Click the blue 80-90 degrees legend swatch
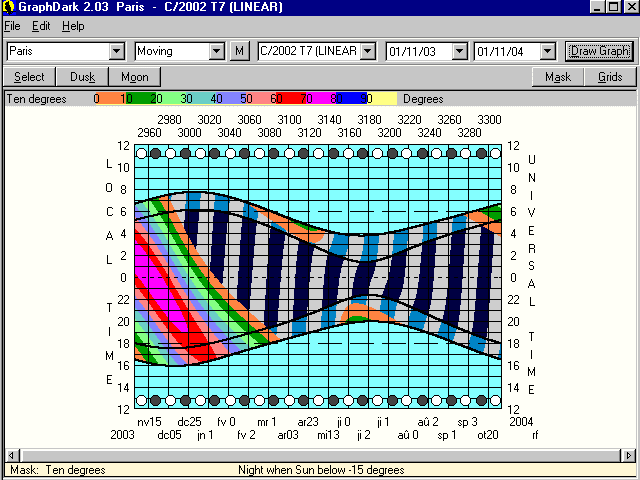The width and height of the screenshot is (640, 480). (x=352, y=99)
